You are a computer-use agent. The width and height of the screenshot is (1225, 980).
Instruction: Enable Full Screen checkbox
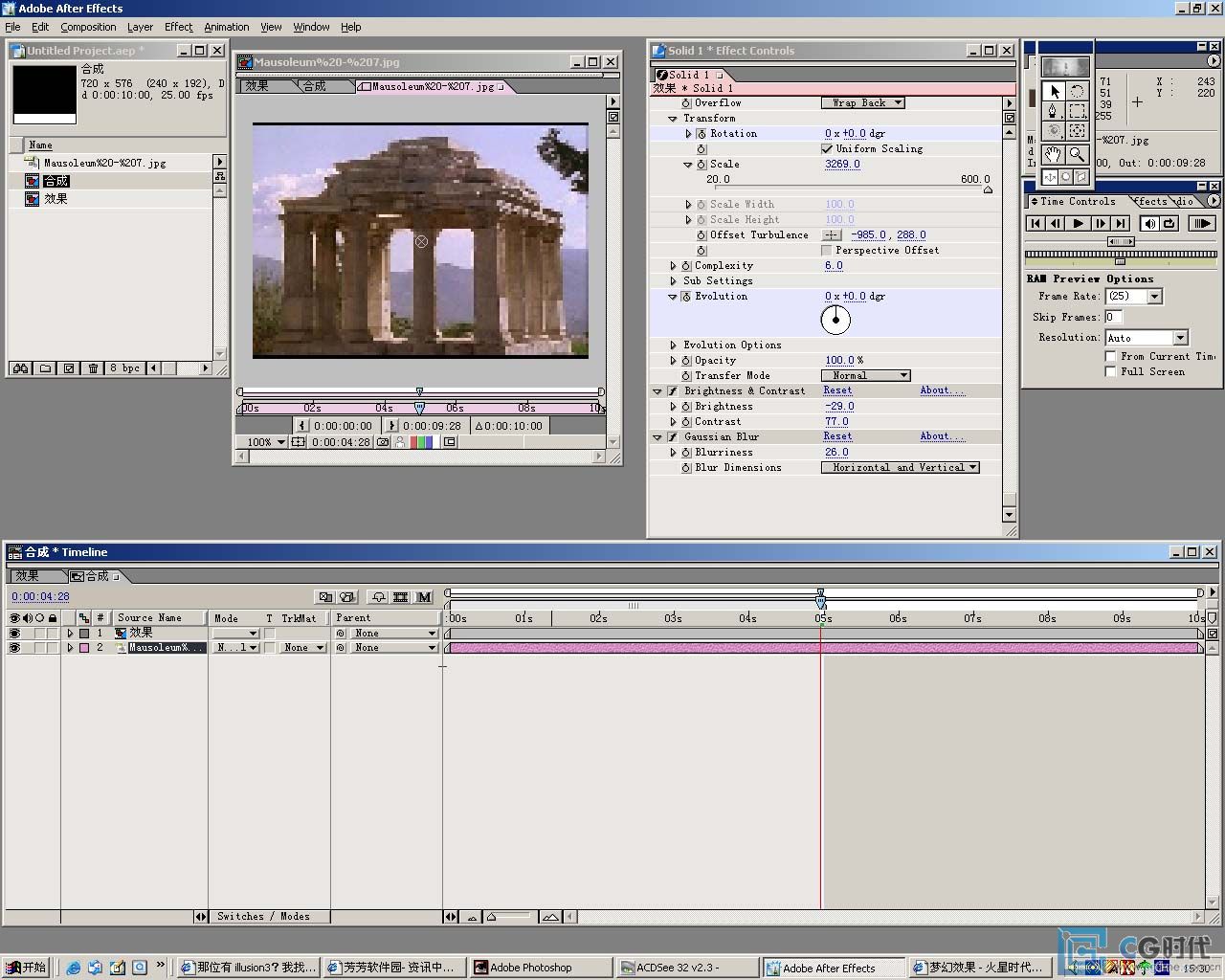click(1110, 371)
